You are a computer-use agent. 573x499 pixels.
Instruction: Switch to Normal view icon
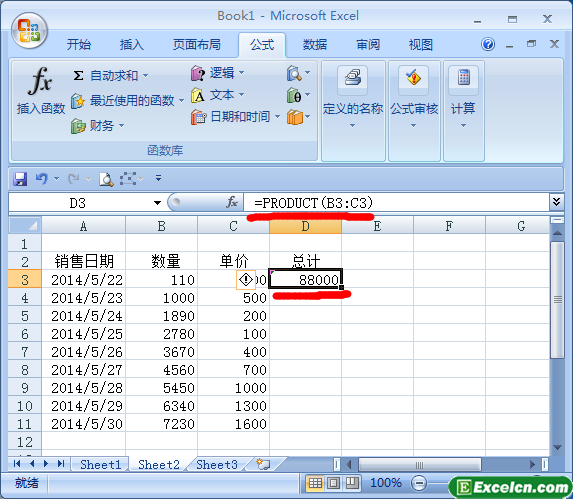tap(315, 483)
